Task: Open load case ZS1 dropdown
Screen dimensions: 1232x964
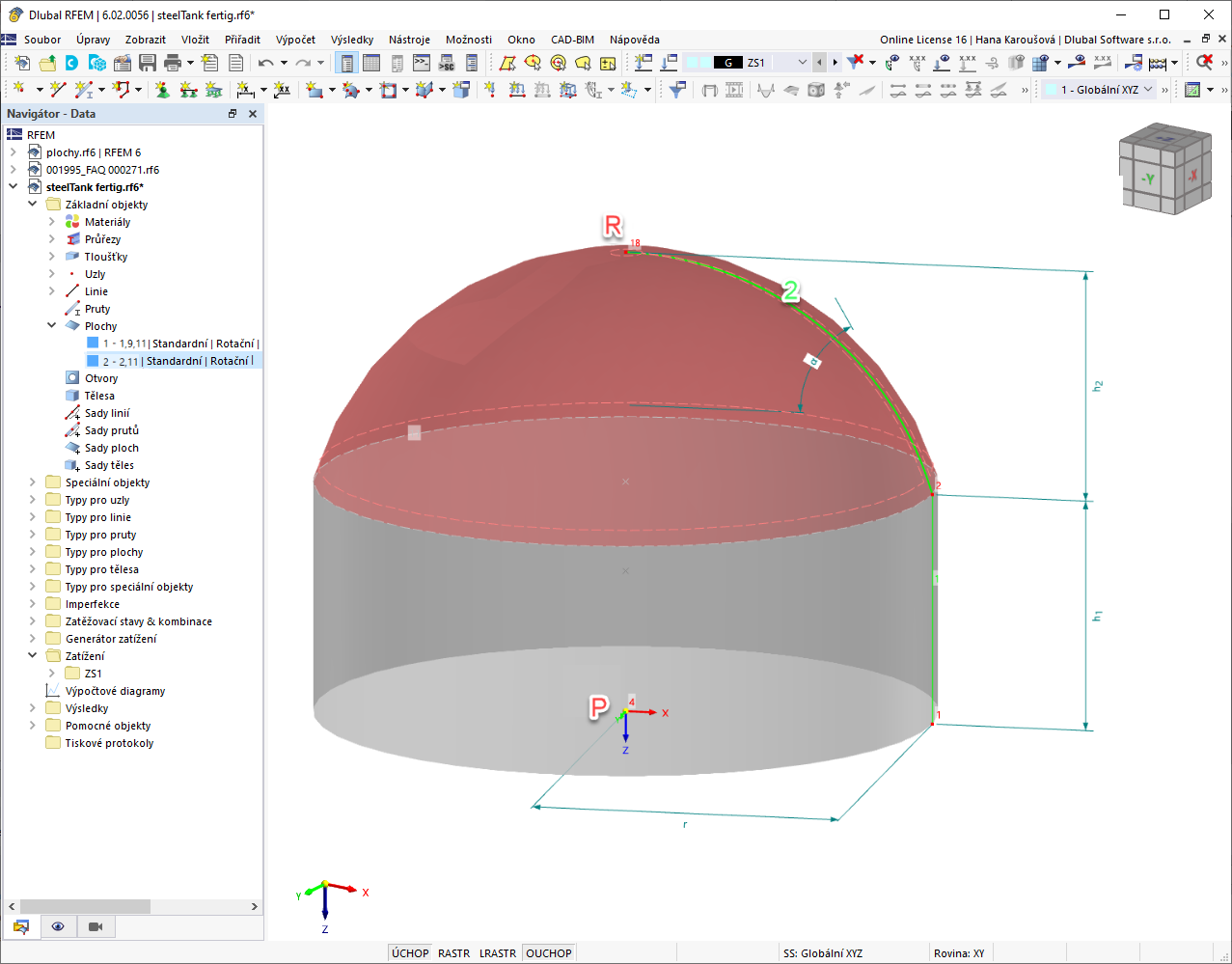Action: pos(803,63)
